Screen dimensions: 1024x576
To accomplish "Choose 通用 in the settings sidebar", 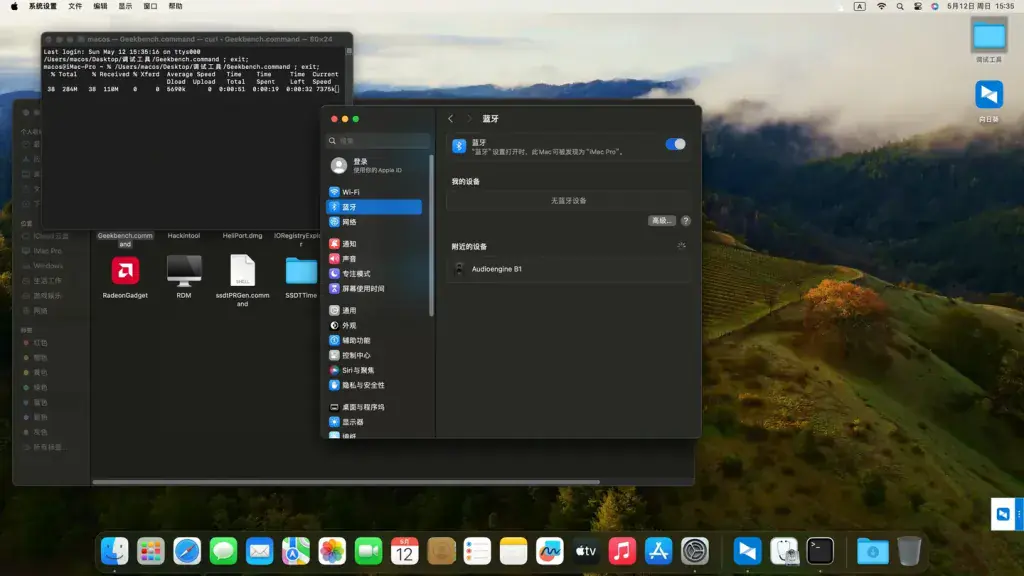I will (x=374, y=310).
